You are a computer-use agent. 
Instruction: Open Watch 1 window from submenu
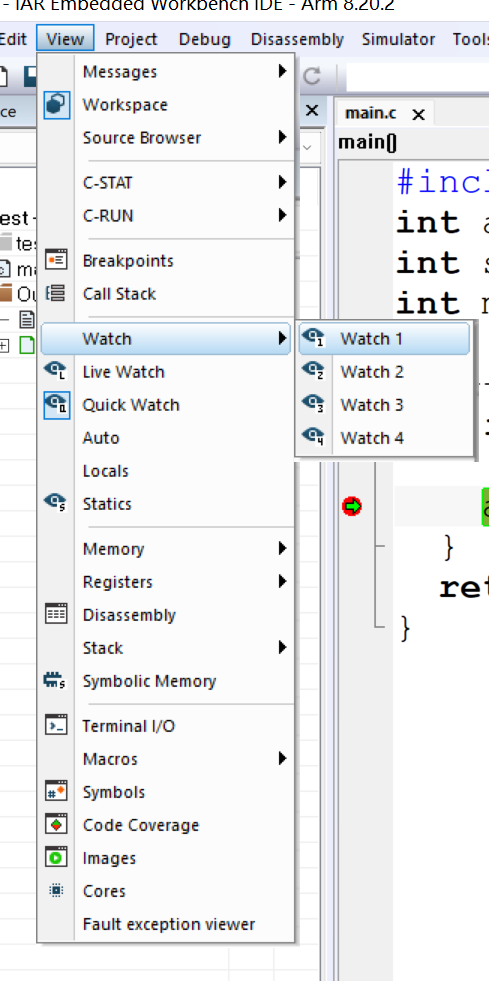[383, 338]
